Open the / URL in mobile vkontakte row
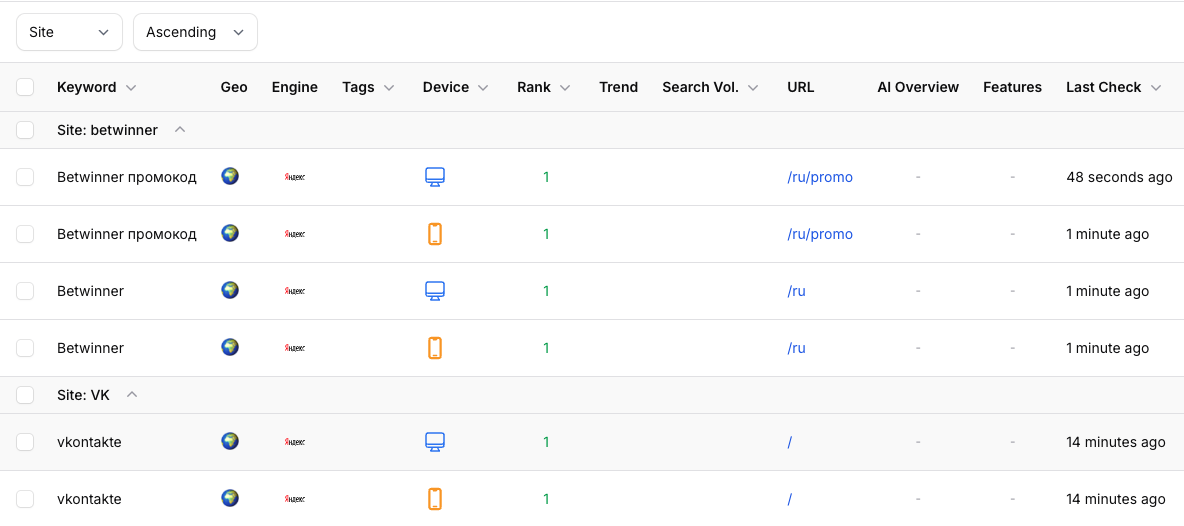 [x=789, y=499]
